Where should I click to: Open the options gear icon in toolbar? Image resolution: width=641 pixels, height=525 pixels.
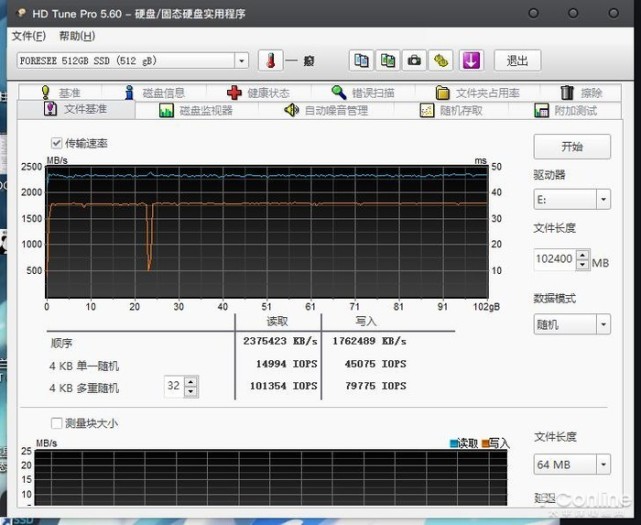(441, 61)
